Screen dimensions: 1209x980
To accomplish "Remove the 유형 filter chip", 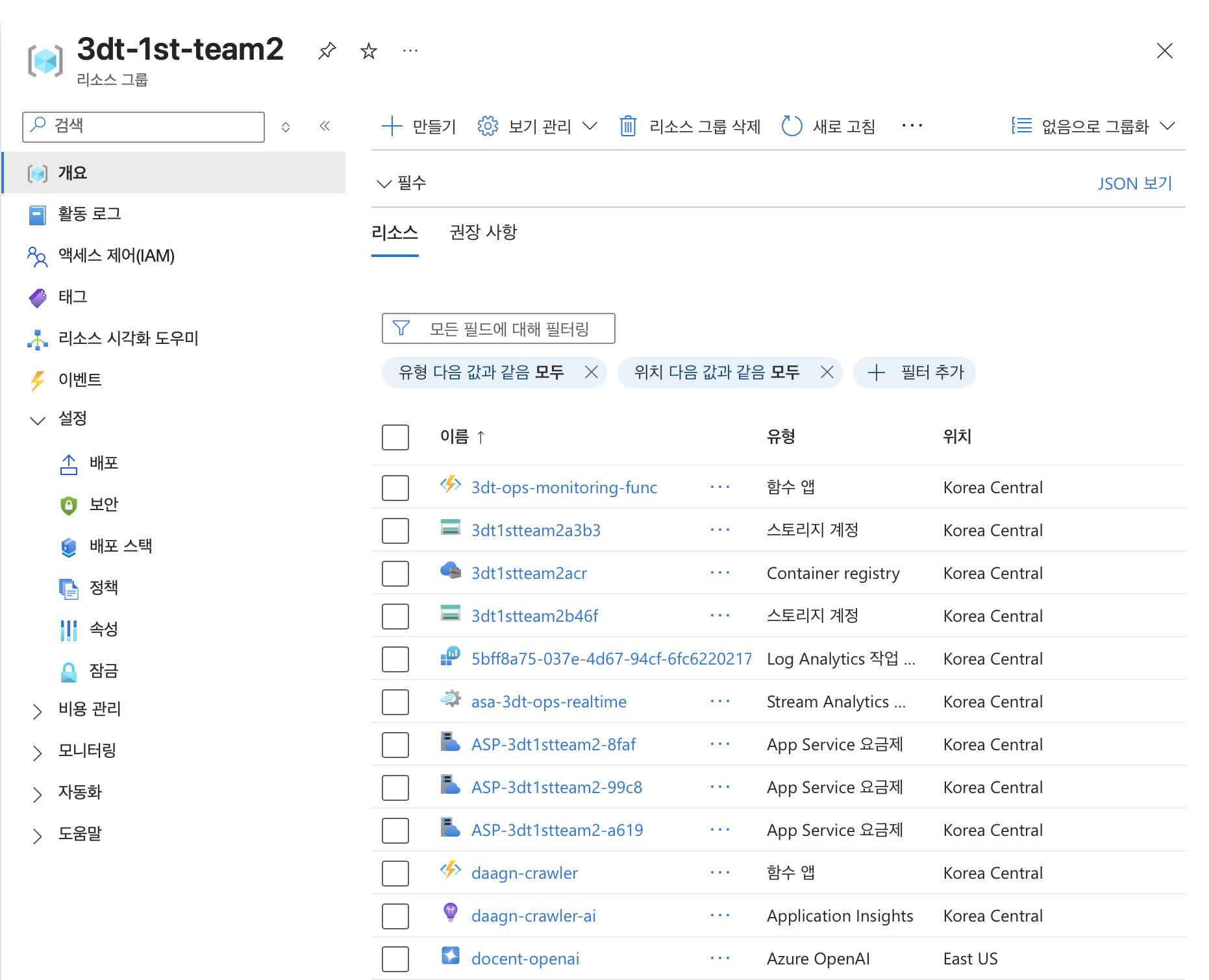I will click(591, 373).
